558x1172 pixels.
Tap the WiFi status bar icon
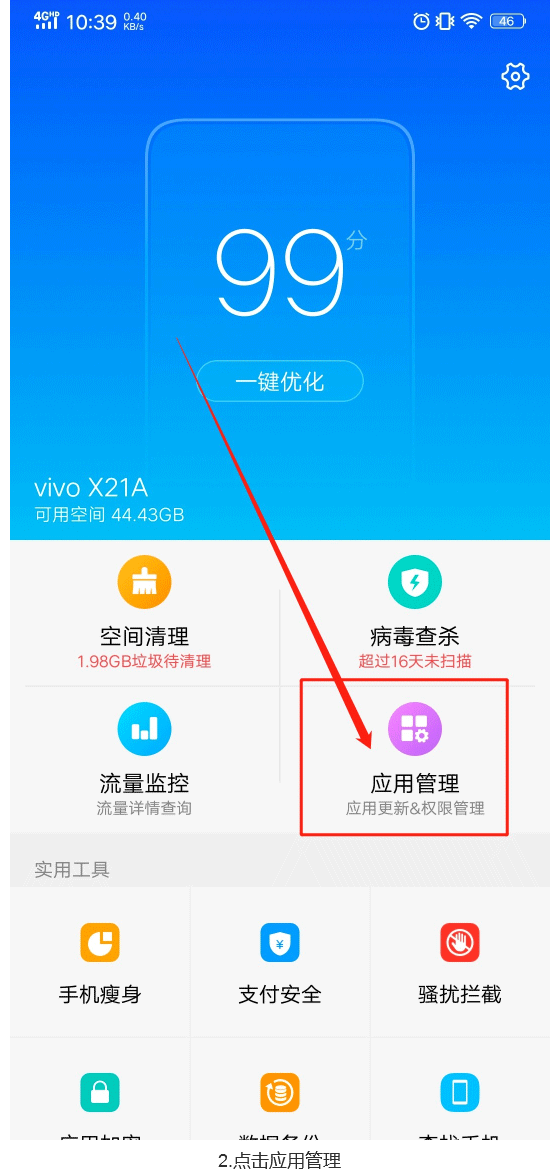[x=471, y=22]
